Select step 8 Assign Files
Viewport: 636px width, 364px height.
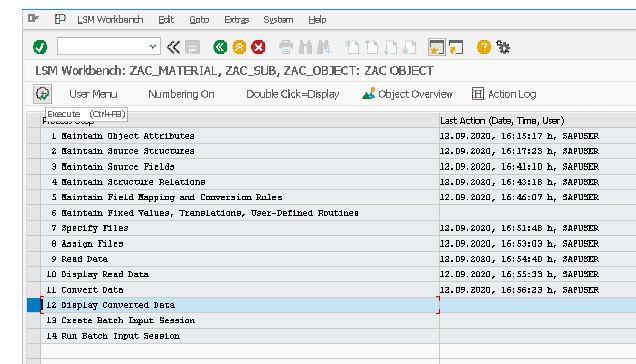pos(240,244)
